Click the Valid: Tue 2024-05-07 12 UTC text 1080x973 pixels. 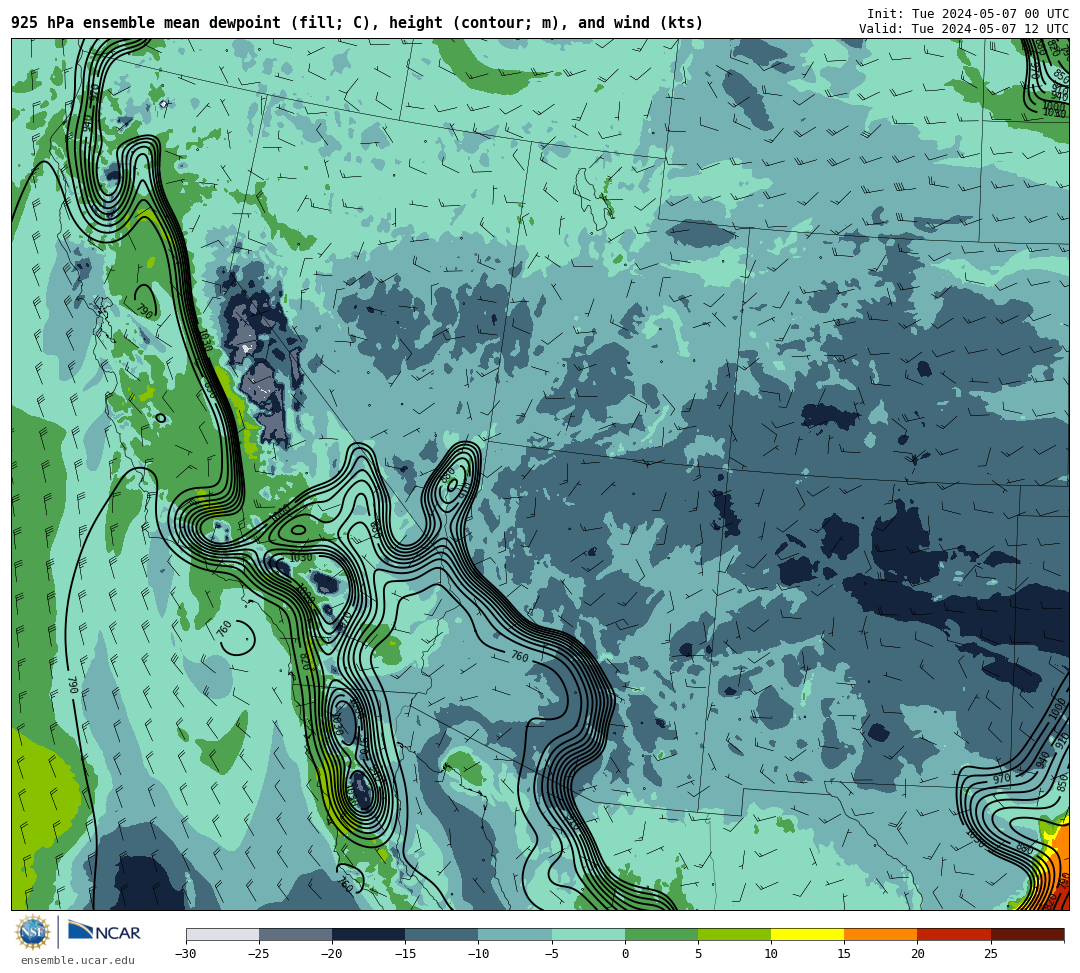(964, 29)
